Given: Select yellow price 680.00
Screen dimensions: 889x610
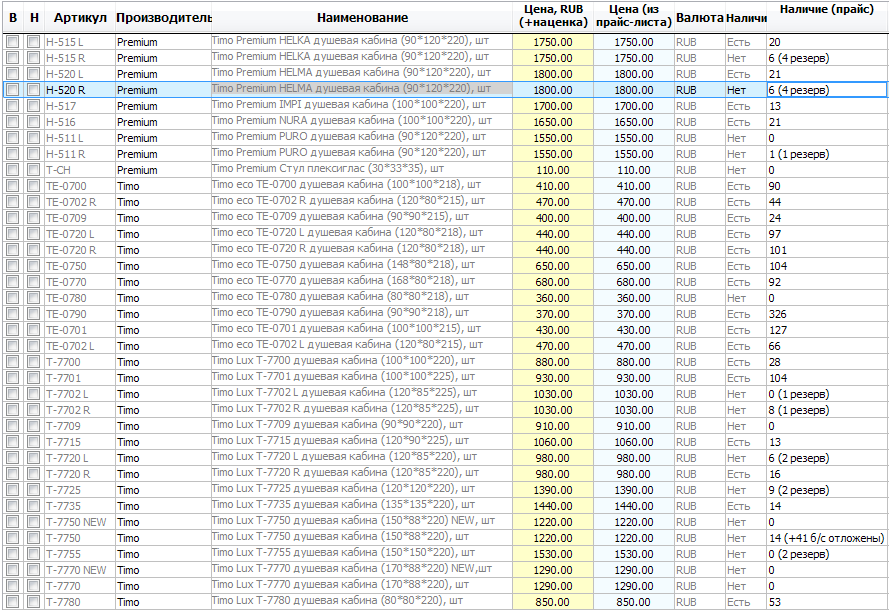Looking at the screenshot, I should click(553, 282).
